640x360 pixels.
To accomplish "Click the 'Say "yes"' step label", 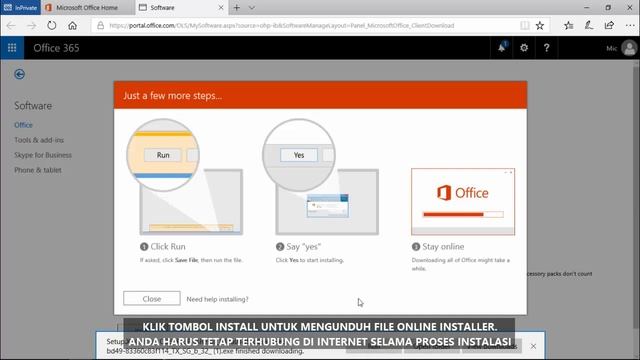I will tap(304, 247).
